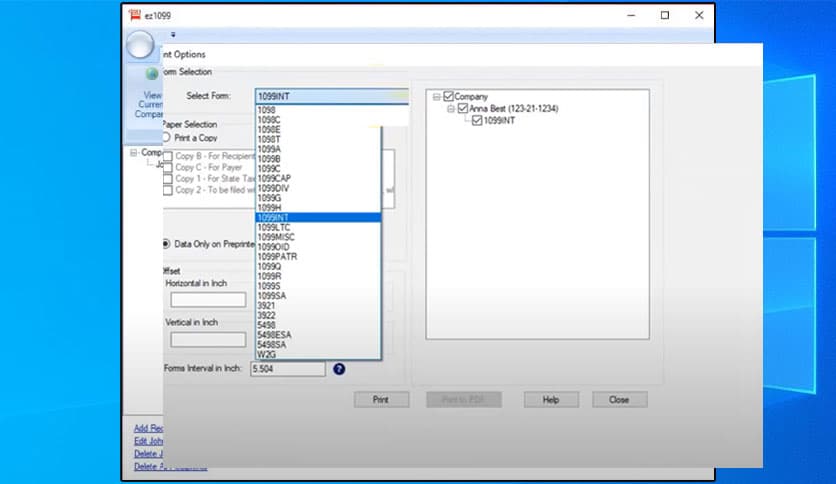Collapse the Anna Best tree node
Image resolution: width=836 pixels, height=484 pixels.
coord(451,109)
